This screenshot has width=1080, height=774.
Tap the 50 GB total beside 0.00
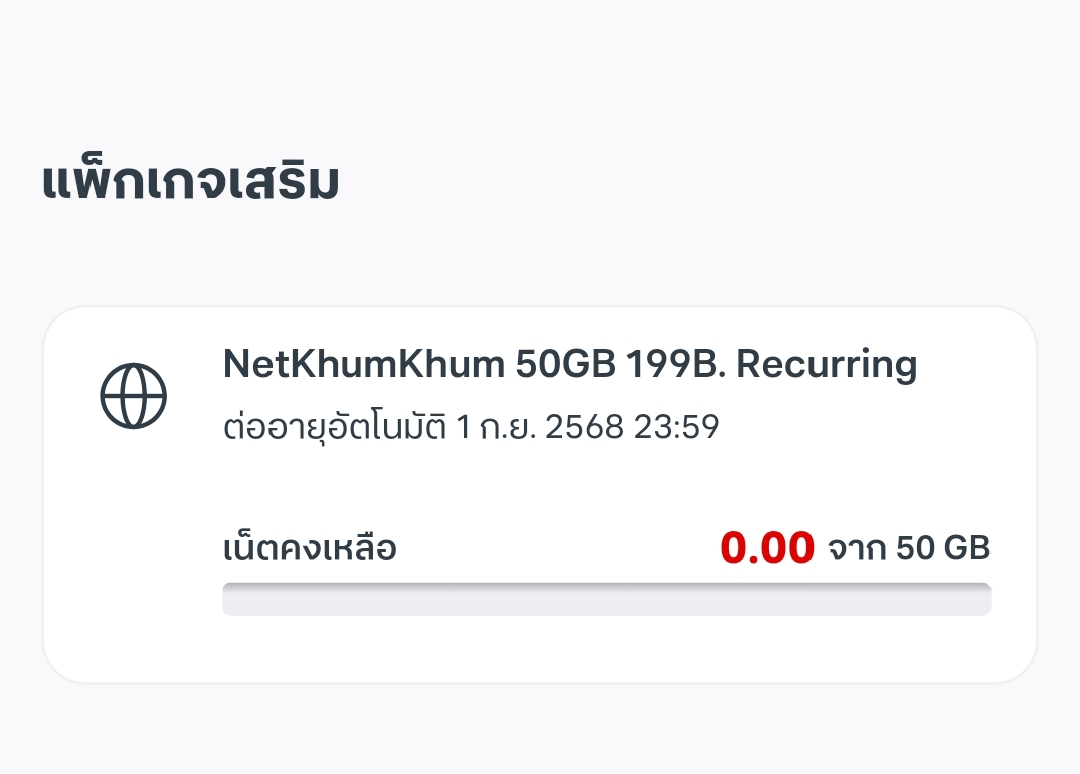tap(943, 548)
